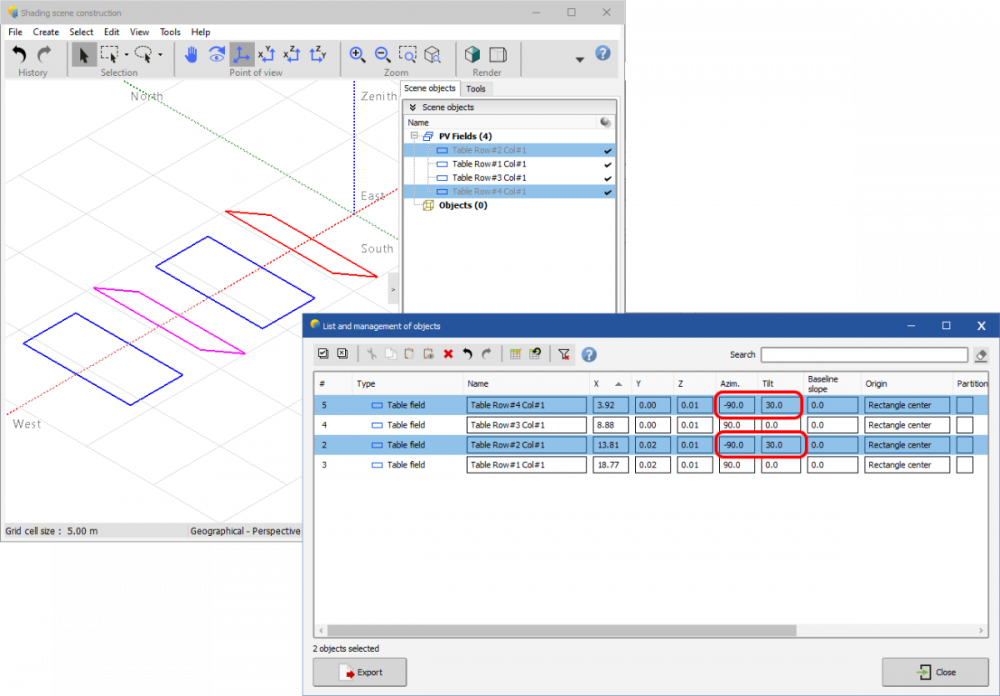The width and height of the screenshot is (1000, 696).
Task: Collapse the PV Fields tree node
Action: (412, 136)
